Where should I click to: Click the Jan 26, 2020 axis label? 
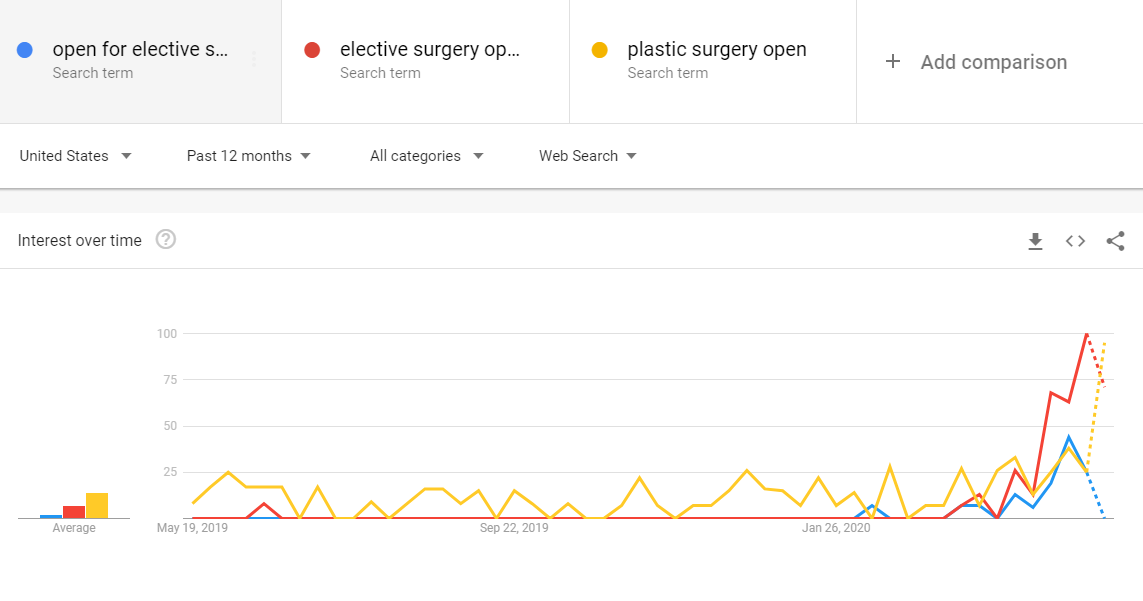836,527
